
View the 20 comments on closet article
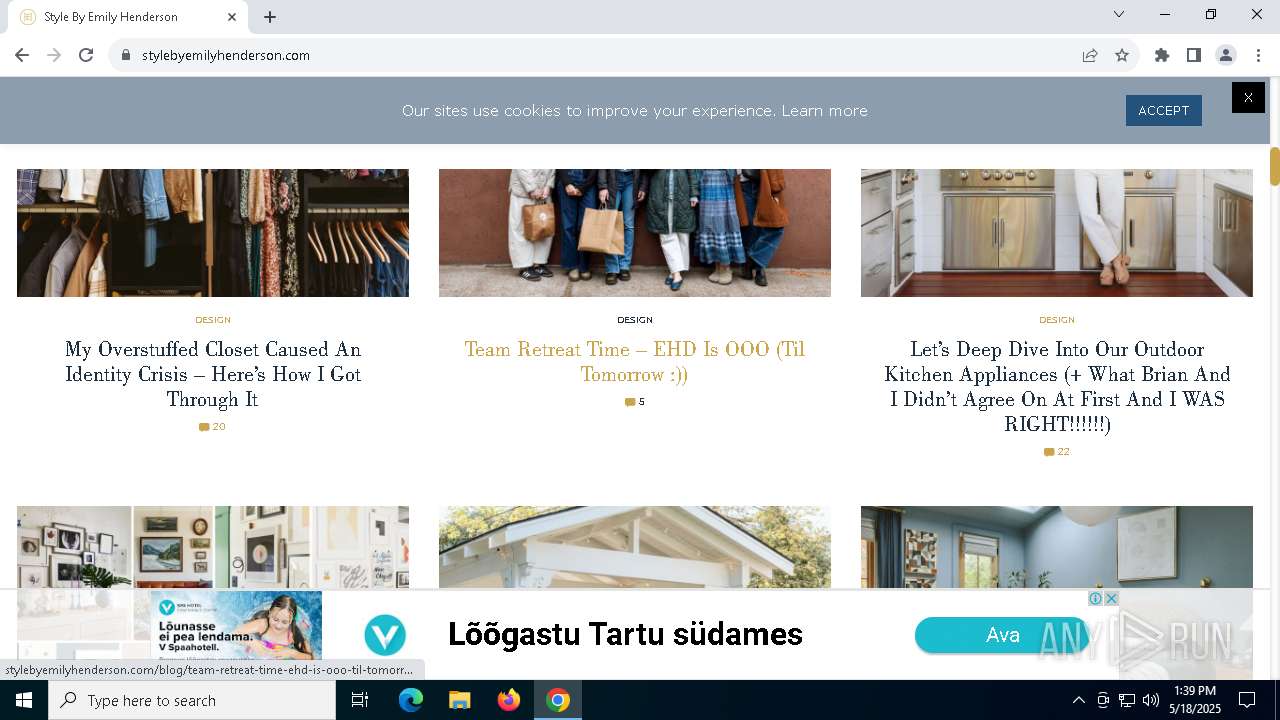click(x=213, y=427)
